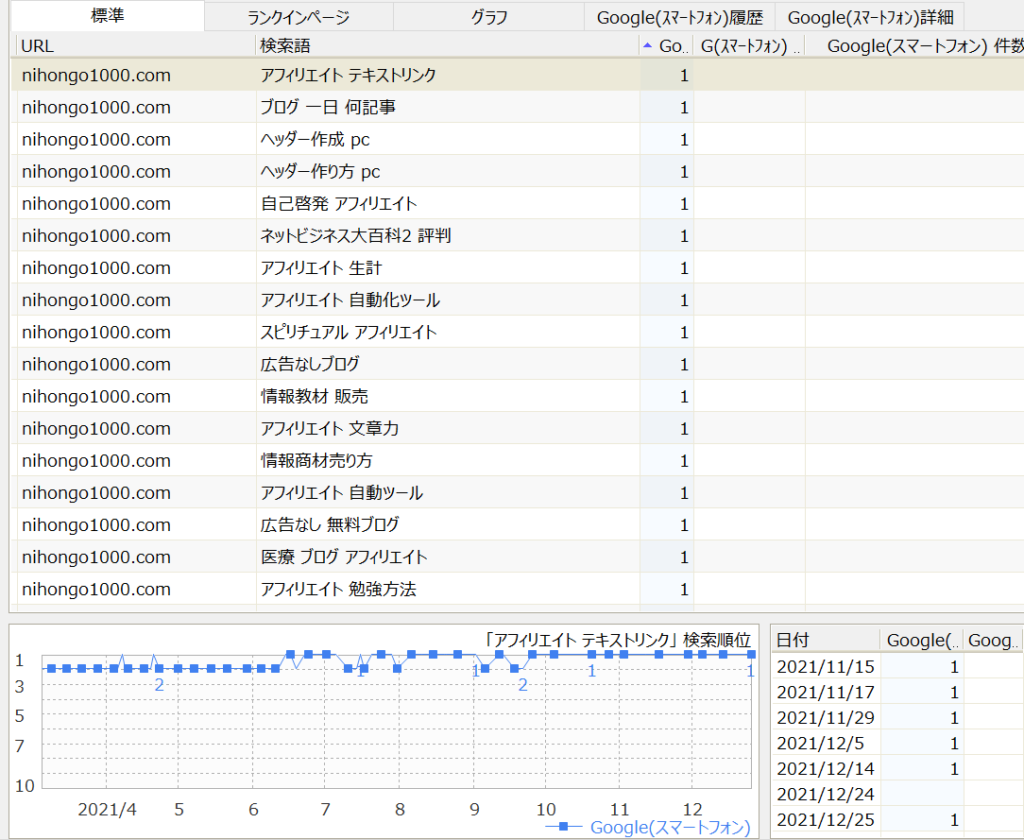Image resolution: width=1024 pixels, height=840 pixels.
Task: Select the row アフィリエイト 生計
Action: [x=517, y=268]
